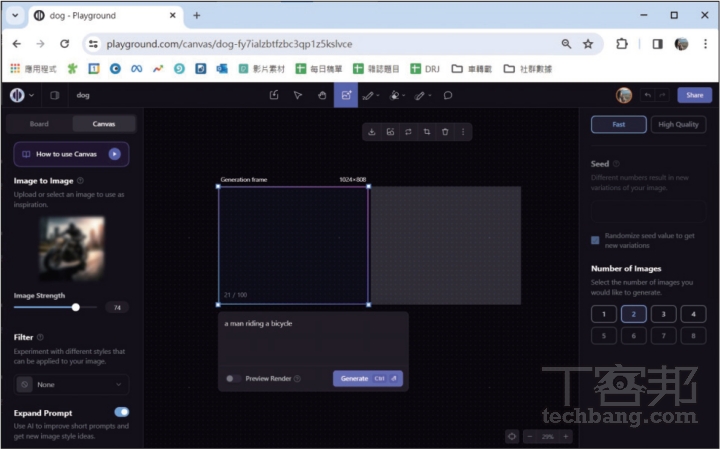720x449 pixels.
Task: Open the Filter help info icon
Action: coord(40,337)
